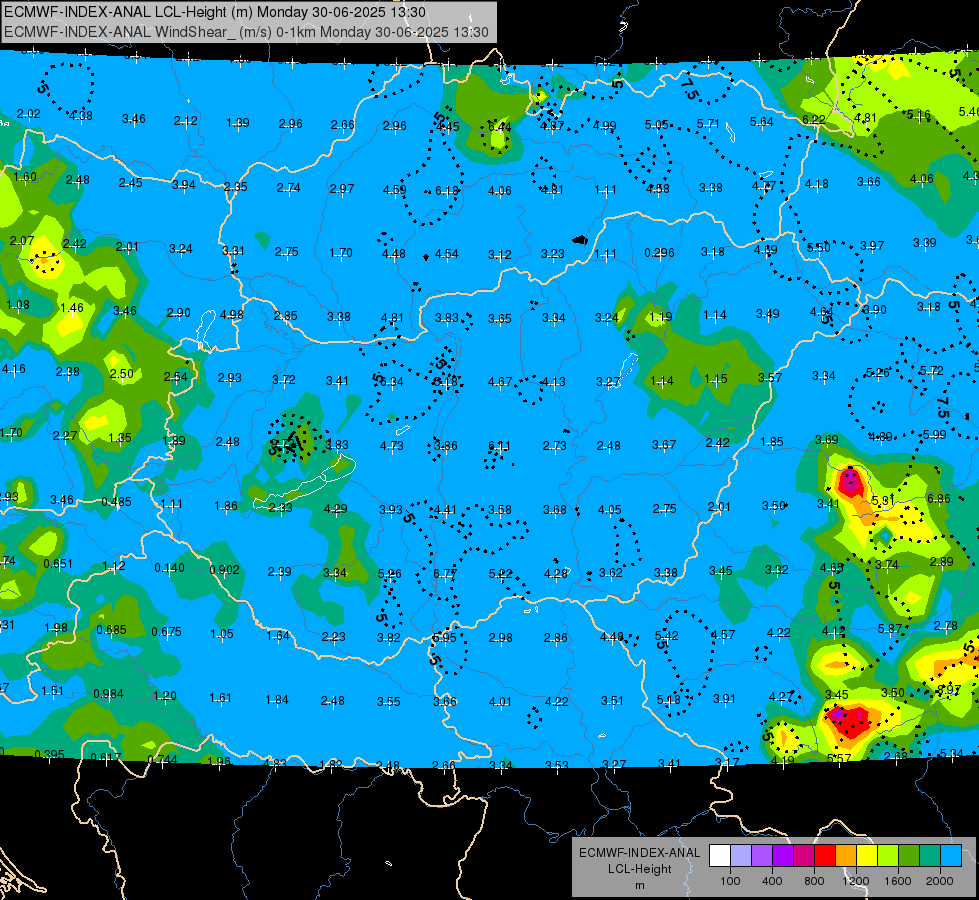Image resolution: width=979 pixels, height=900 pixels.
Task: Click the wind shear value 0.902
Action: 225,570
